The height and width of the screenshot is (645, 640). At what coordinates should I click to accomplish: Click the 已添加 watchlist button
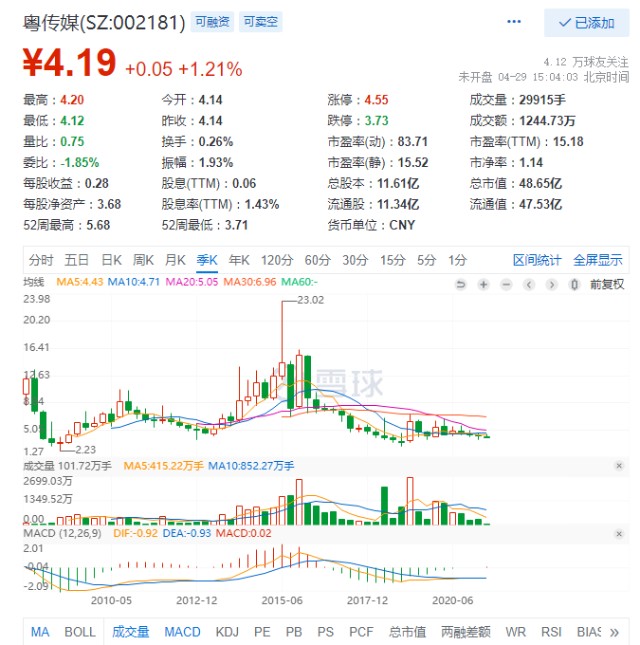(x=586, y=23)
